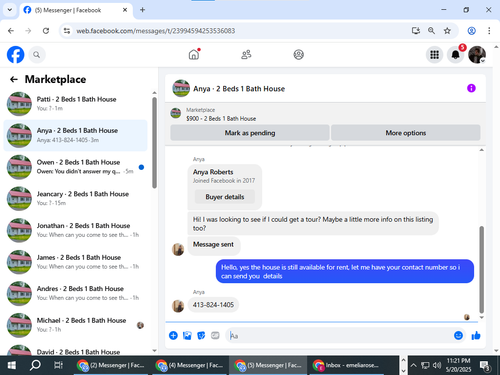
Task: Open the Friends icon in top navigation
Action: click(x=246, y=54)
